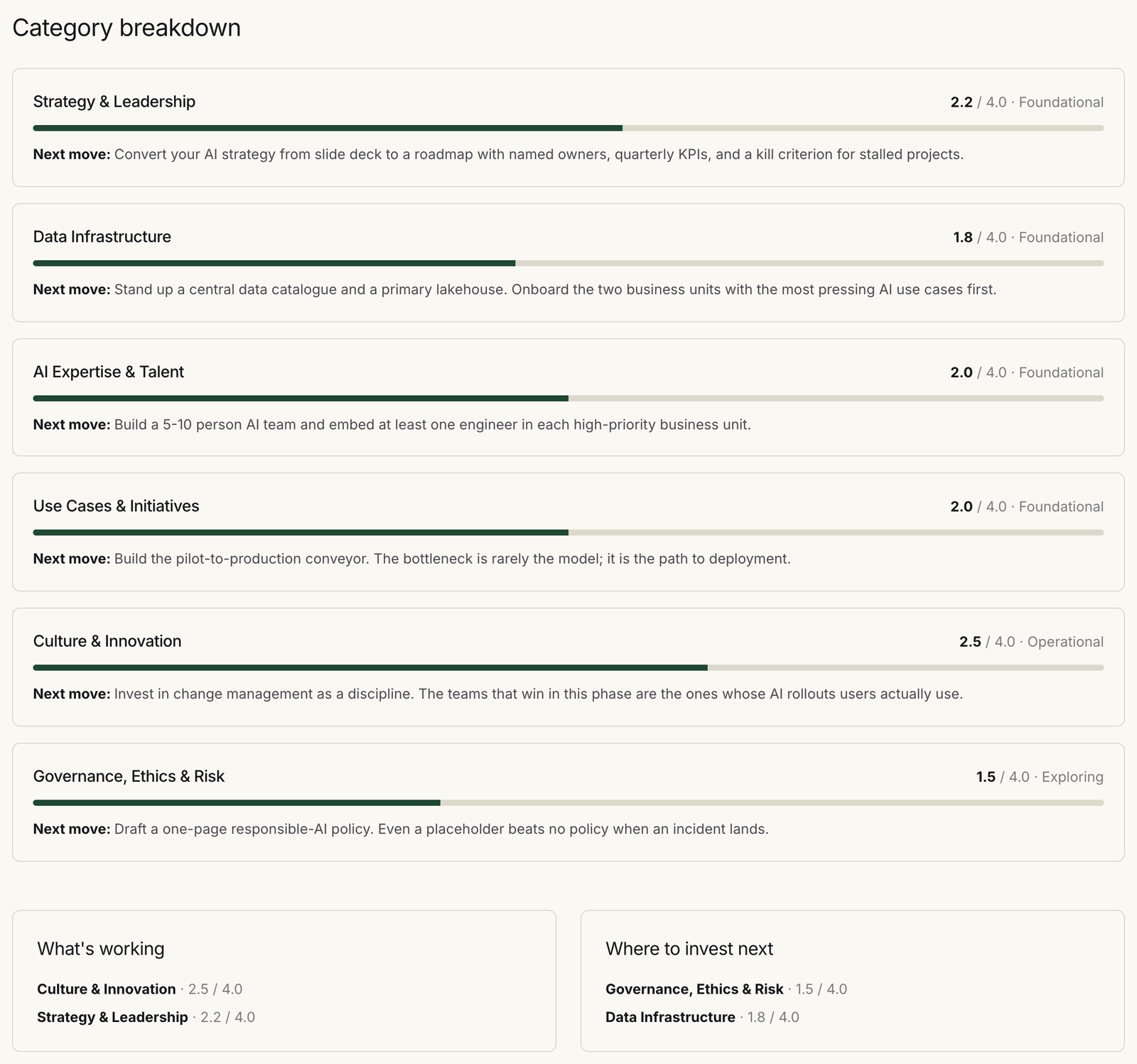1137x1064 pixels.
Task: Click the Where to invest next heading
Action: (689, 949)
